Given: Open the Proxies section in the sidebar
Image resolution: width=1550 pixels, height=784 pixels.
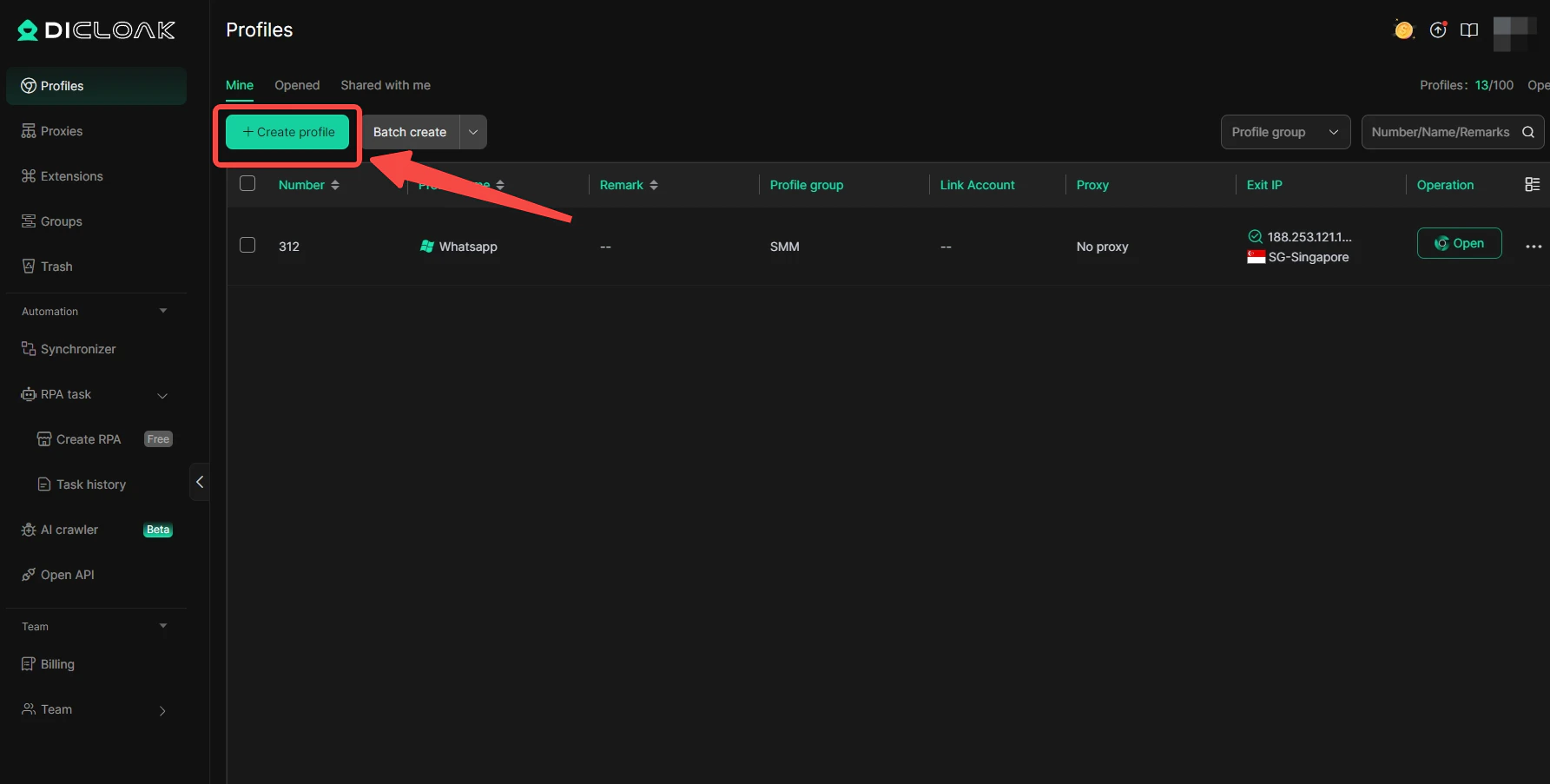Looking at the screenshot, I should tap(61, 130).
